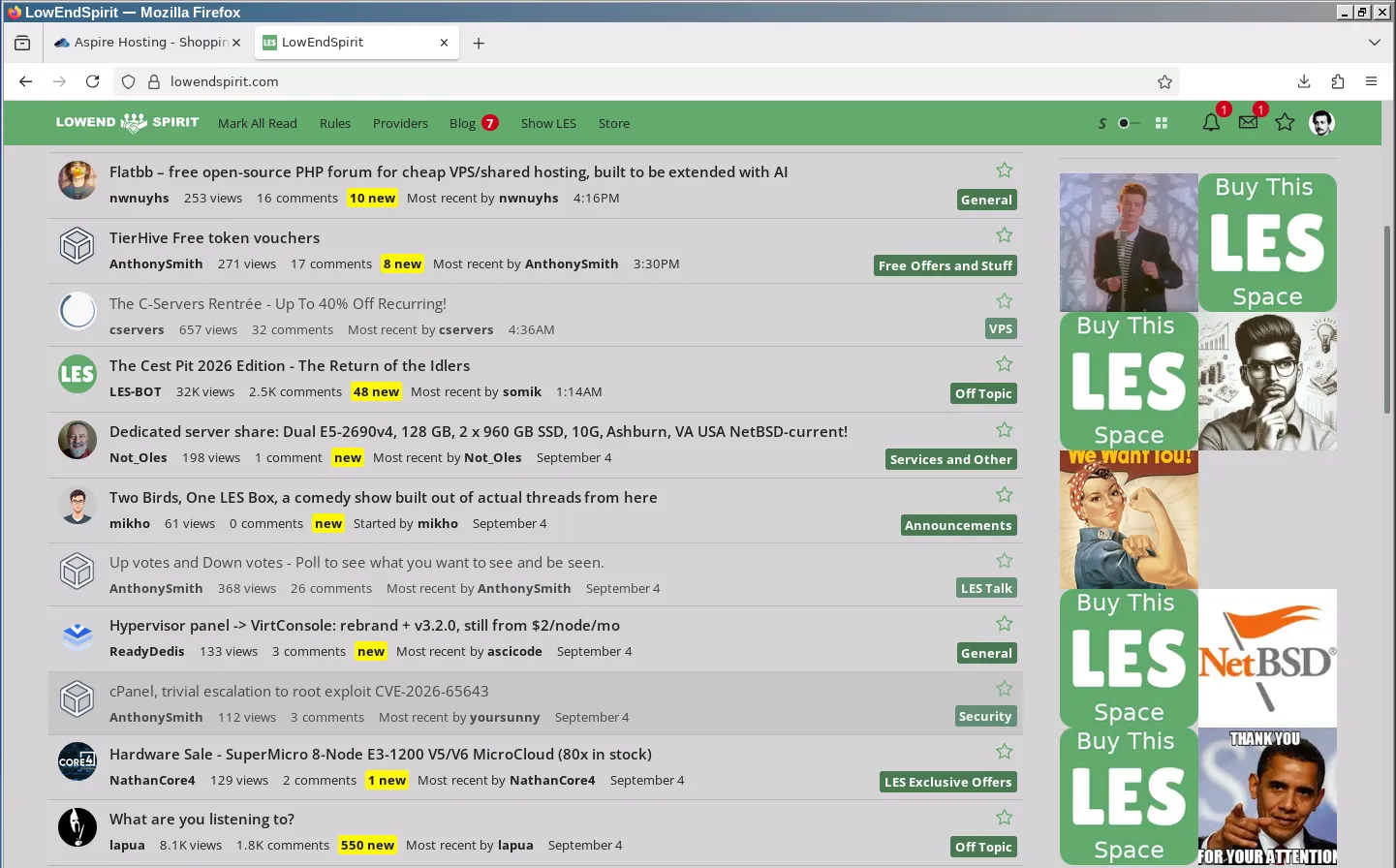
Task: Open Not_Oles avatar image
Action: (x=78, y=440)
